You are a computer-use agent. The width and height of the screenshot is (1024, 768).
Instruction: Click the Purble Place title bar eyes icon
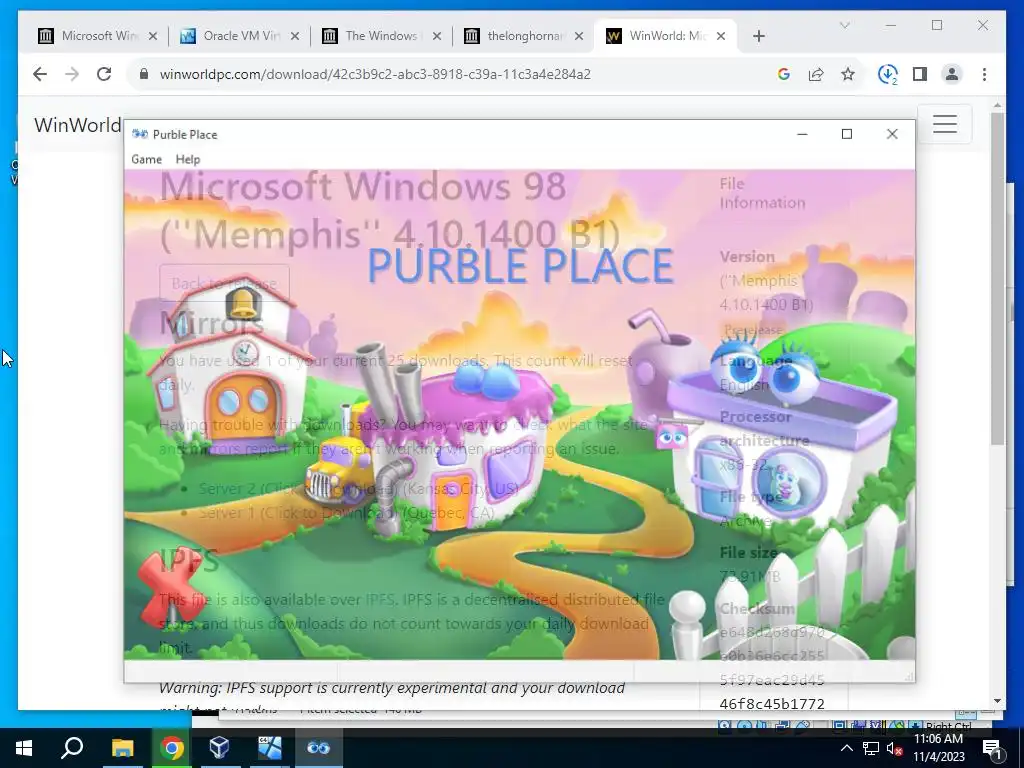(140, 134)
